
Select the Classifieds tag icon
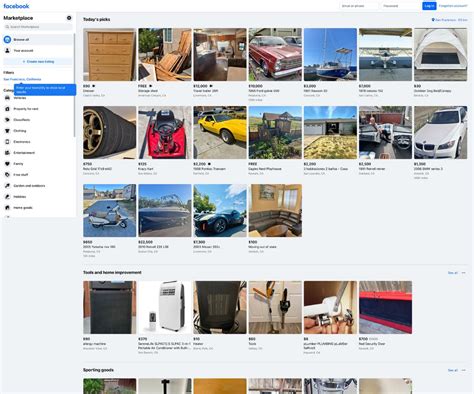[x=7, y=120]
